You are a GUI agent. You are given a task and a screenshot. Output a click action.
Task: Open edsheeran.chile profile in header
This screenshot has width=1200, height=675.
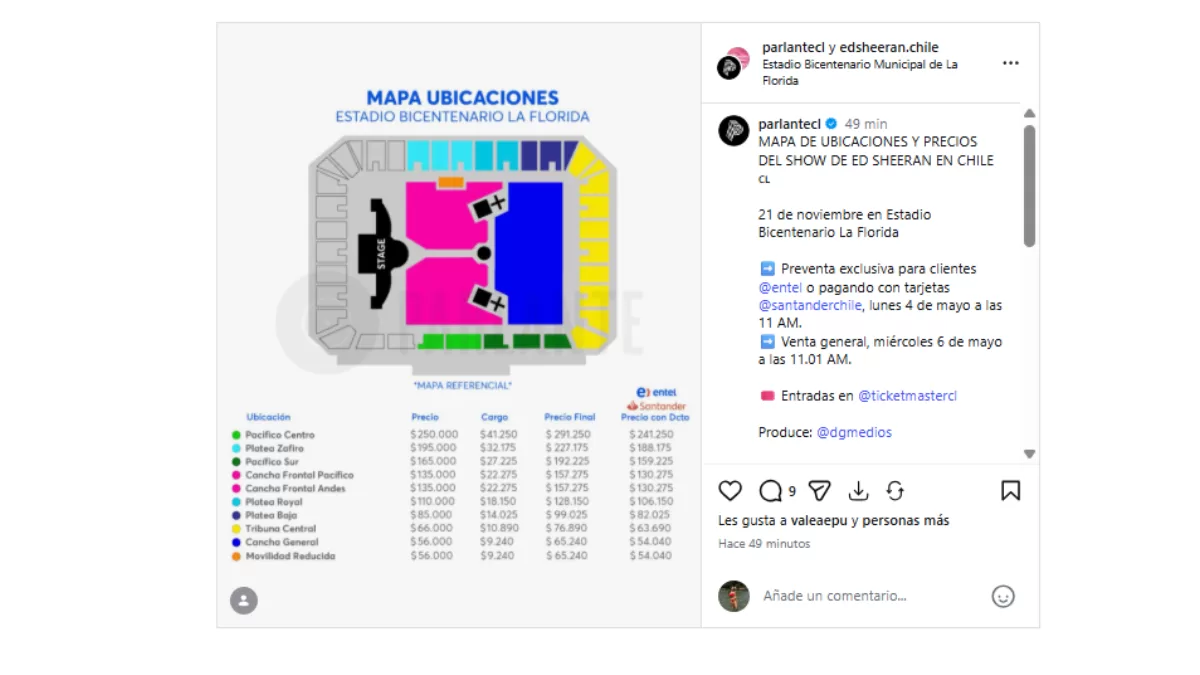(x=889, y=47)
